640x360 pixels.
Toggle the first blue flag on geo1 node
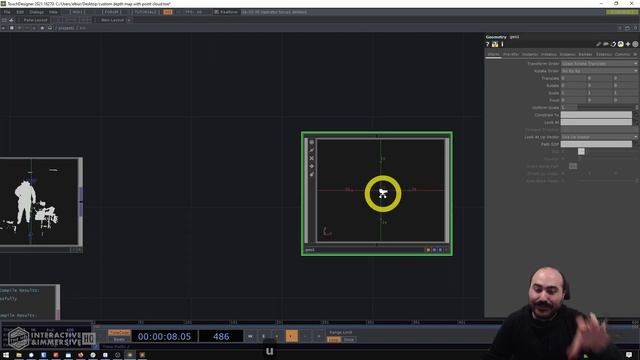coord(434,250)
